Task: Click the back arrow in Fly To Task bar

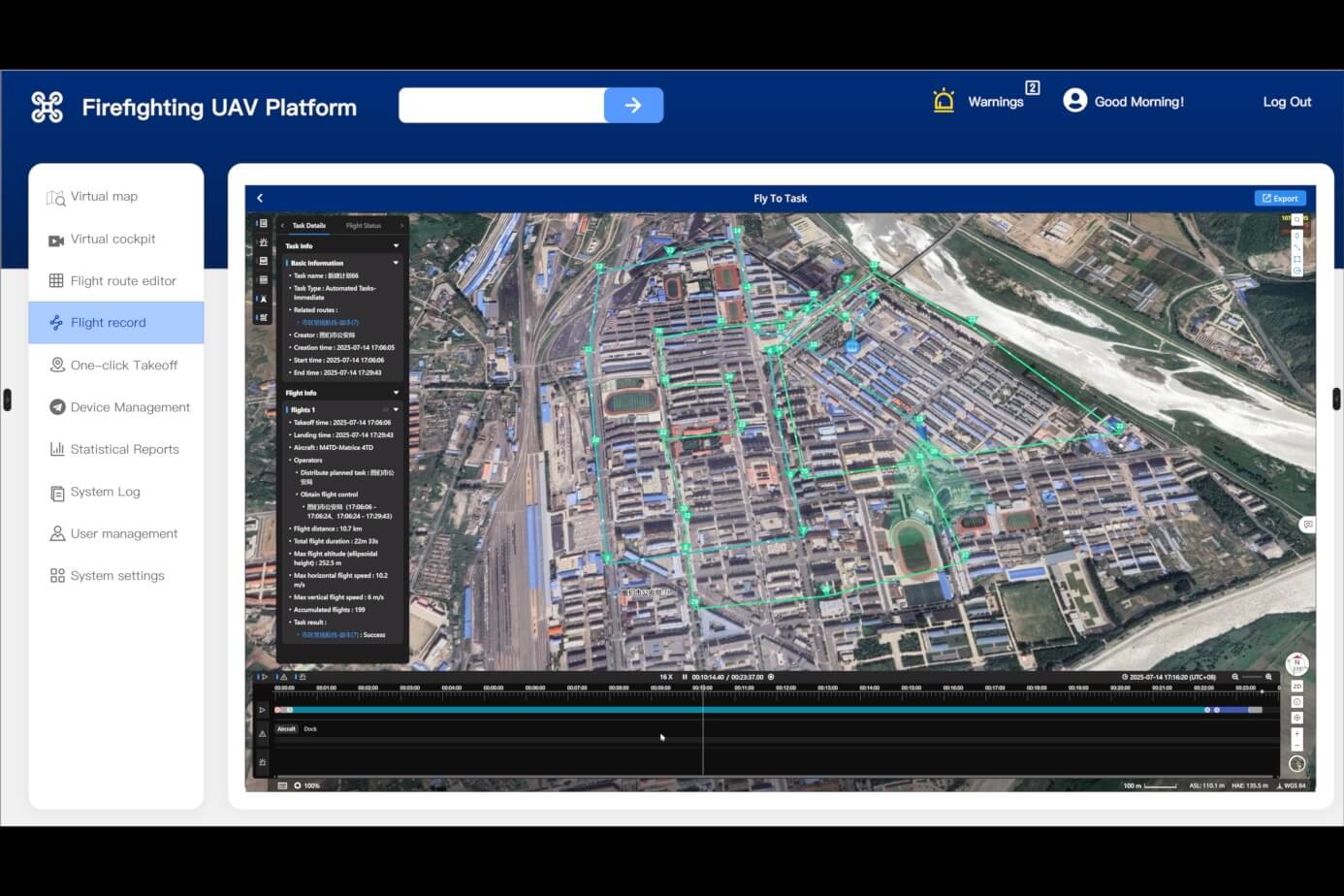Action: (x=260, y=198)
